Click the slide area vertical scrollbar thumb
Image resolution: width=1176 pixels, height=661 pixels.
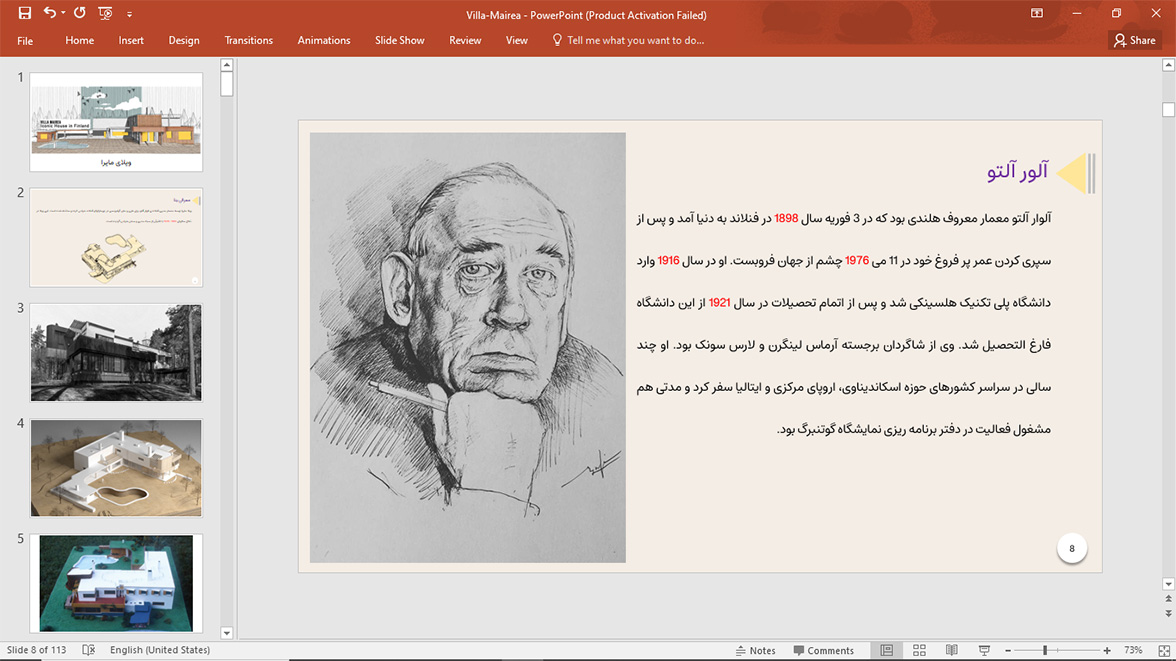(1168, 110)
